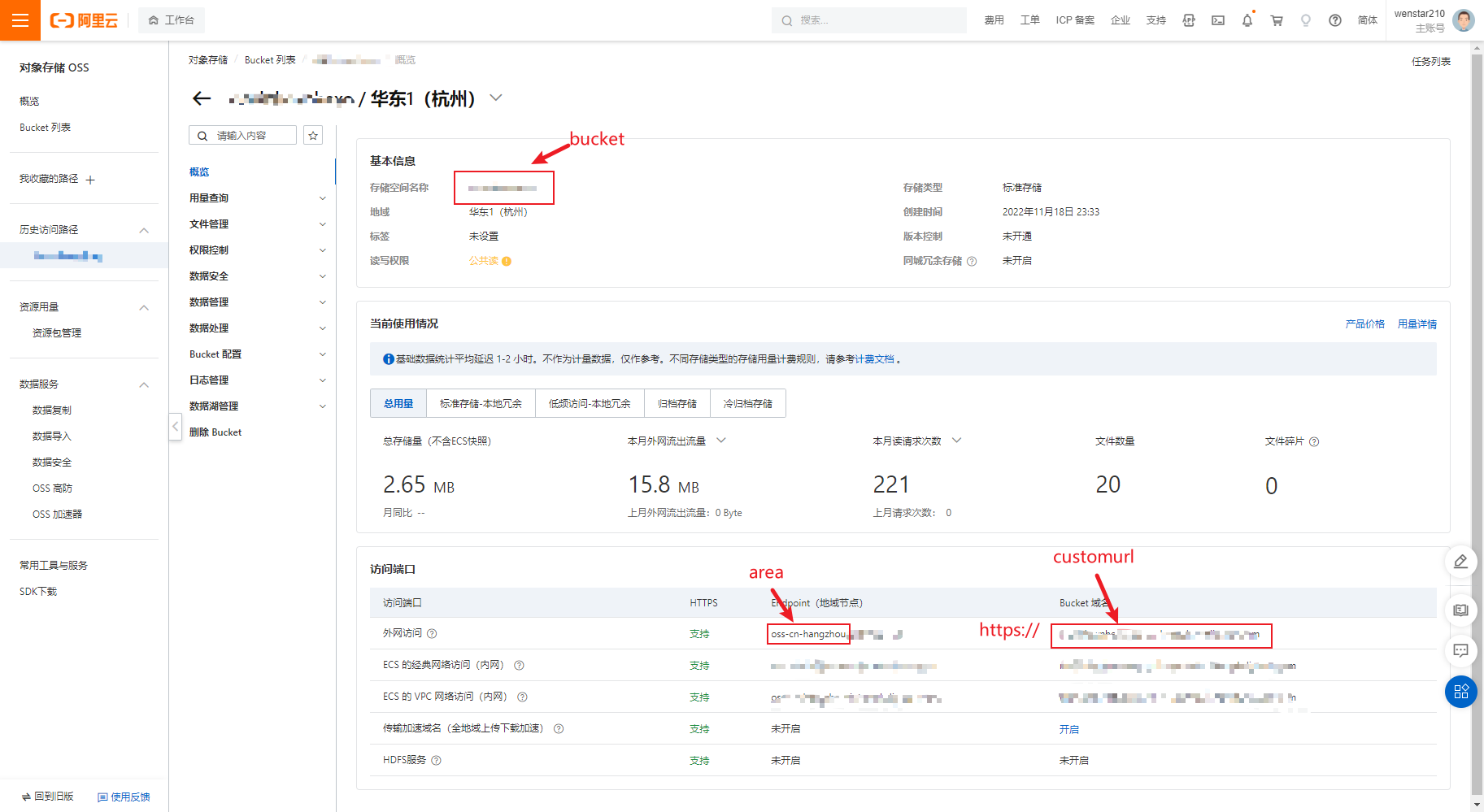
Task: Click the notification bell icon
Action: coord(1247,20)
